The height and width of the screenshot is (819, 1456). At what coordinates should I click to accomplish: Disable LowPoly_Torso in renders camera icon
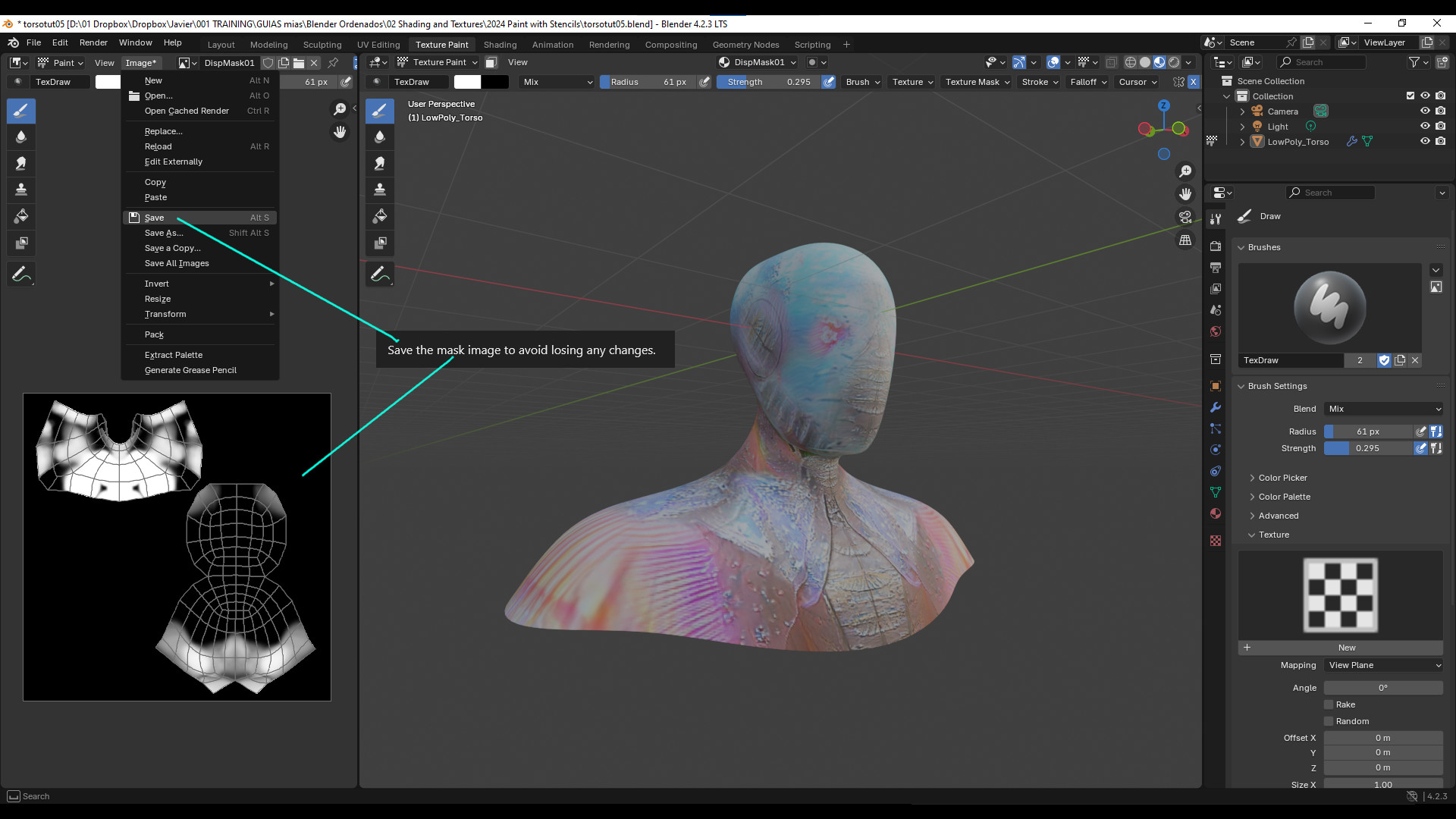coord(1441,142)
